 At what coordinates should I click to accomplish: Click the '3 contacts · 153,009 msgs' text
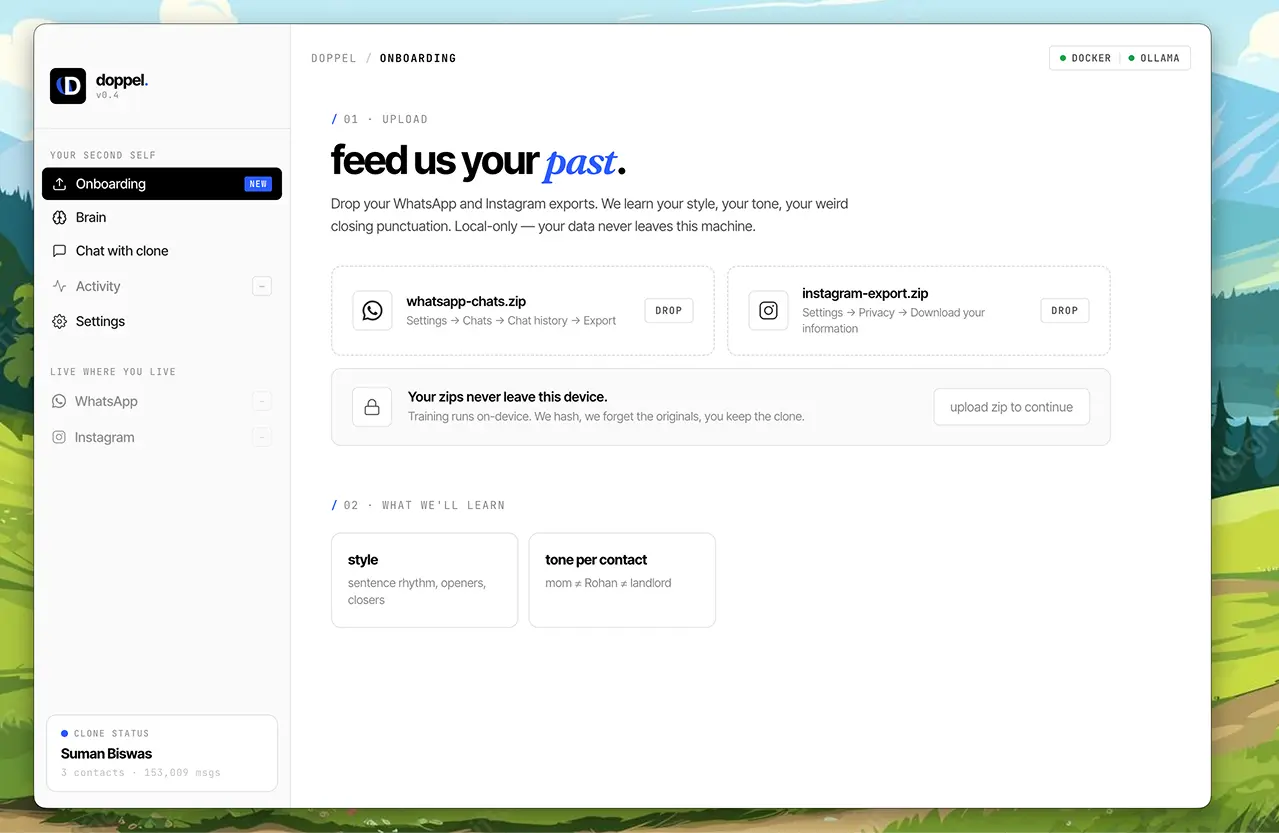141,773
